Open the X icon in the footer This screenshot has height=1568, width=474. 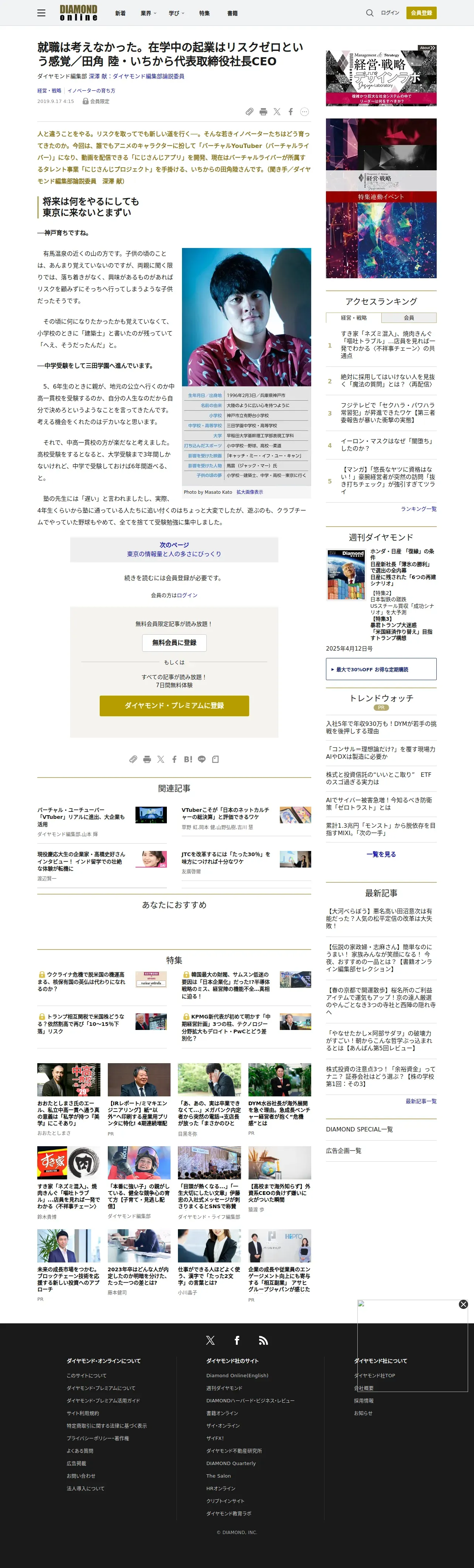(x=210, y=1340)
